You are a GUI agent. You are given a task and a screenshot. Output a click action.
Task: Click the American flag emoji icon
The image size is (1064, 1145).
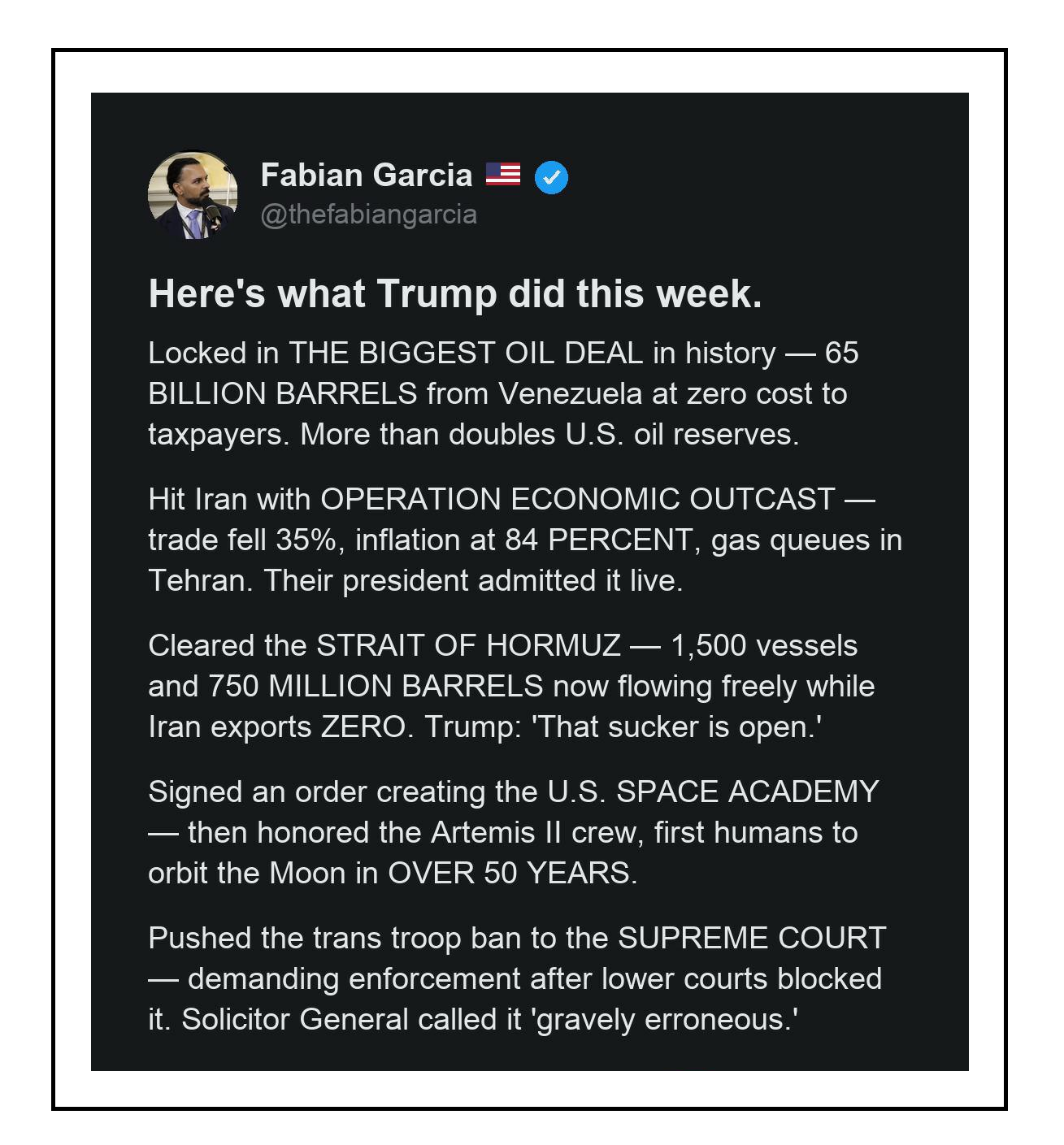coord(503,174)
